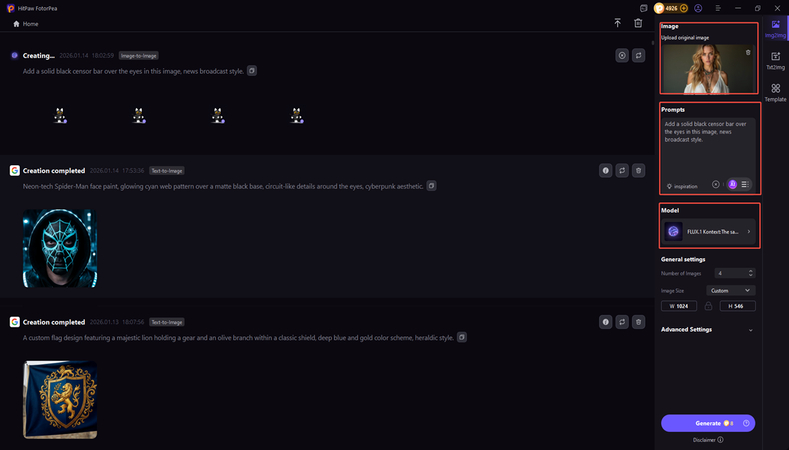Click the export upload icon in the top bar

617,22
